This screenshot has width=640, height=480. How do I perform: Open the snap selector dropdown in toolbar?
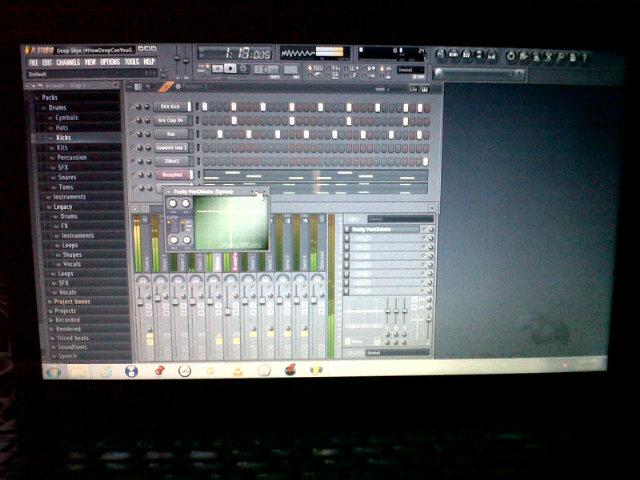click(411, 70)
